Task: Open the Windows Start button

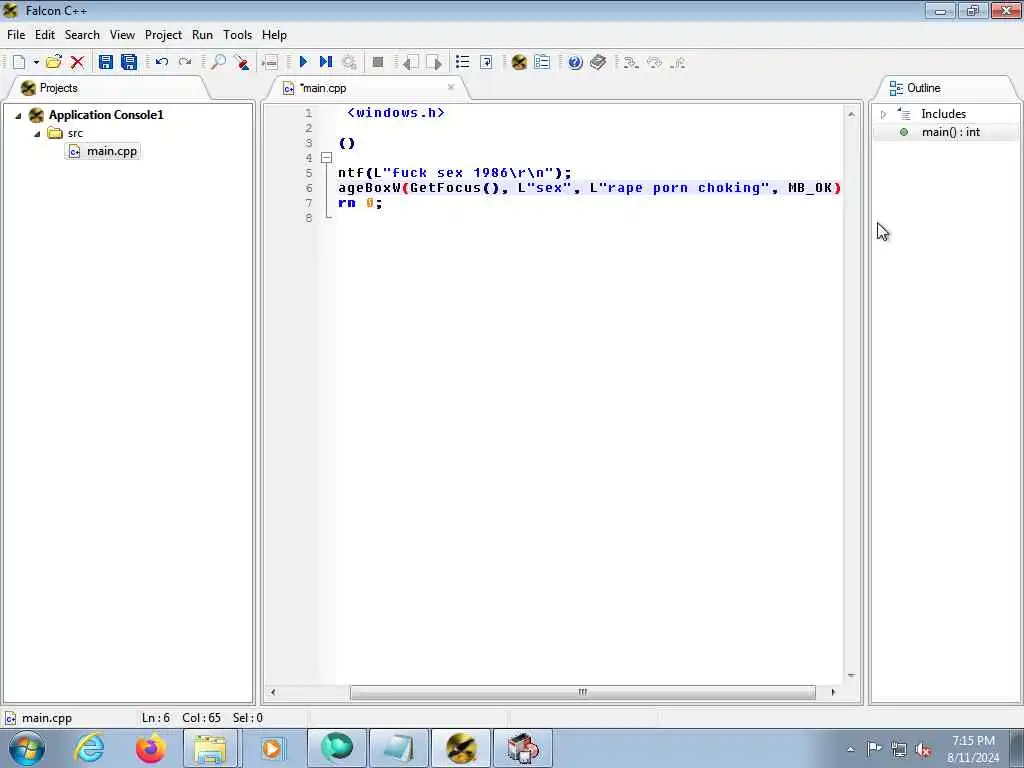Action: (27, 748)
